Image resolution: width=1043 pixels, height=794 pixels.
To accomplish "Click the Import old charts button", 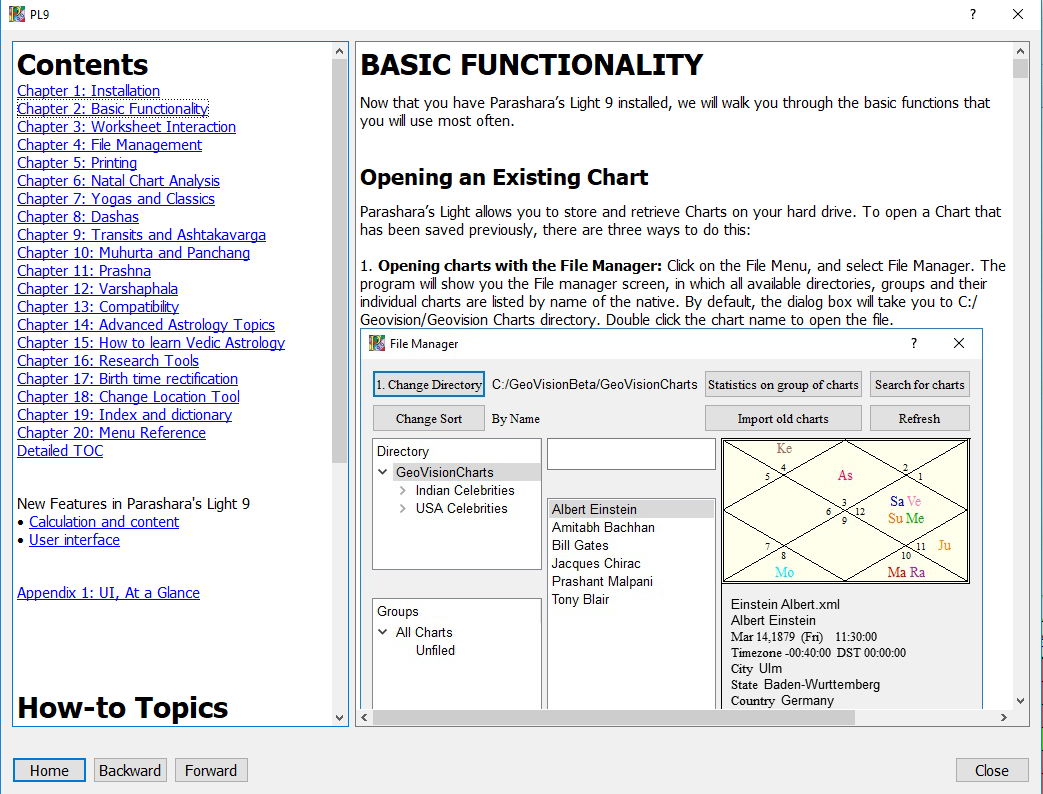I will click(x=783, y=418).
